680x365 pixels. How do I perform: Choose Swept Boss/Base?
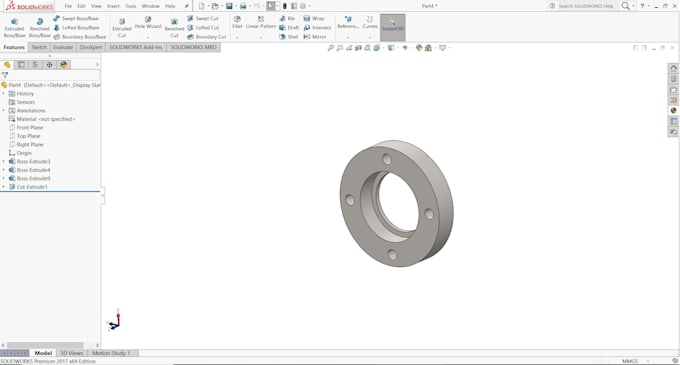(76, 18)
